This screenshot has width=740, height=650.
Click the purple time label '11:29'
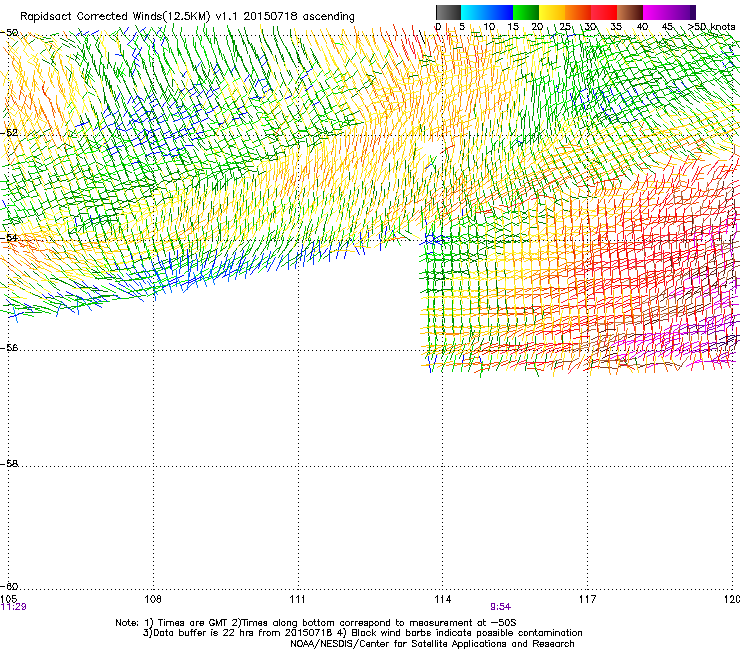[14, 607]
